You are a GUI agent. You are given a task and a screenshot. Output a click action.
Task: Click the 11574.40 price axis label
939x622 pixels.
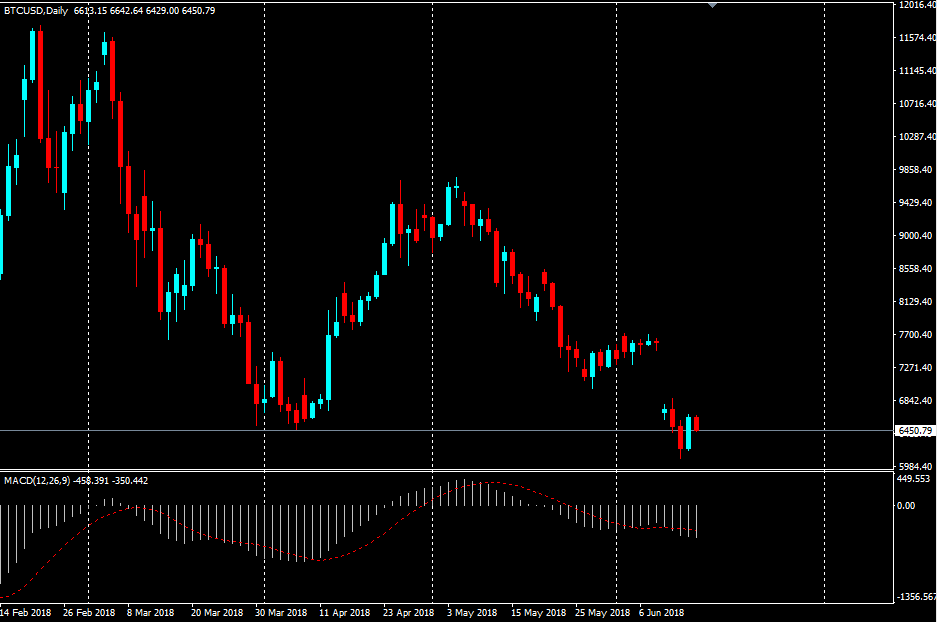917,38
